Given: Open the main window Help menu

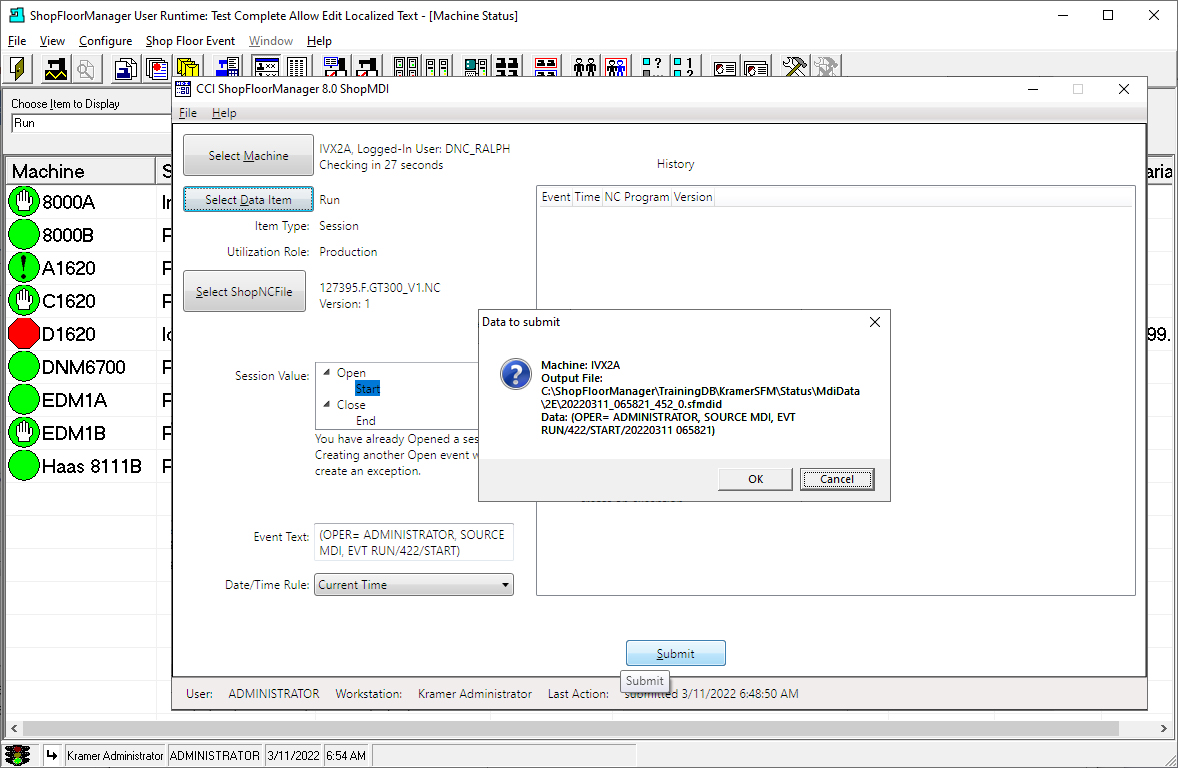Looking at the screenshot, I should coord(319,41).
